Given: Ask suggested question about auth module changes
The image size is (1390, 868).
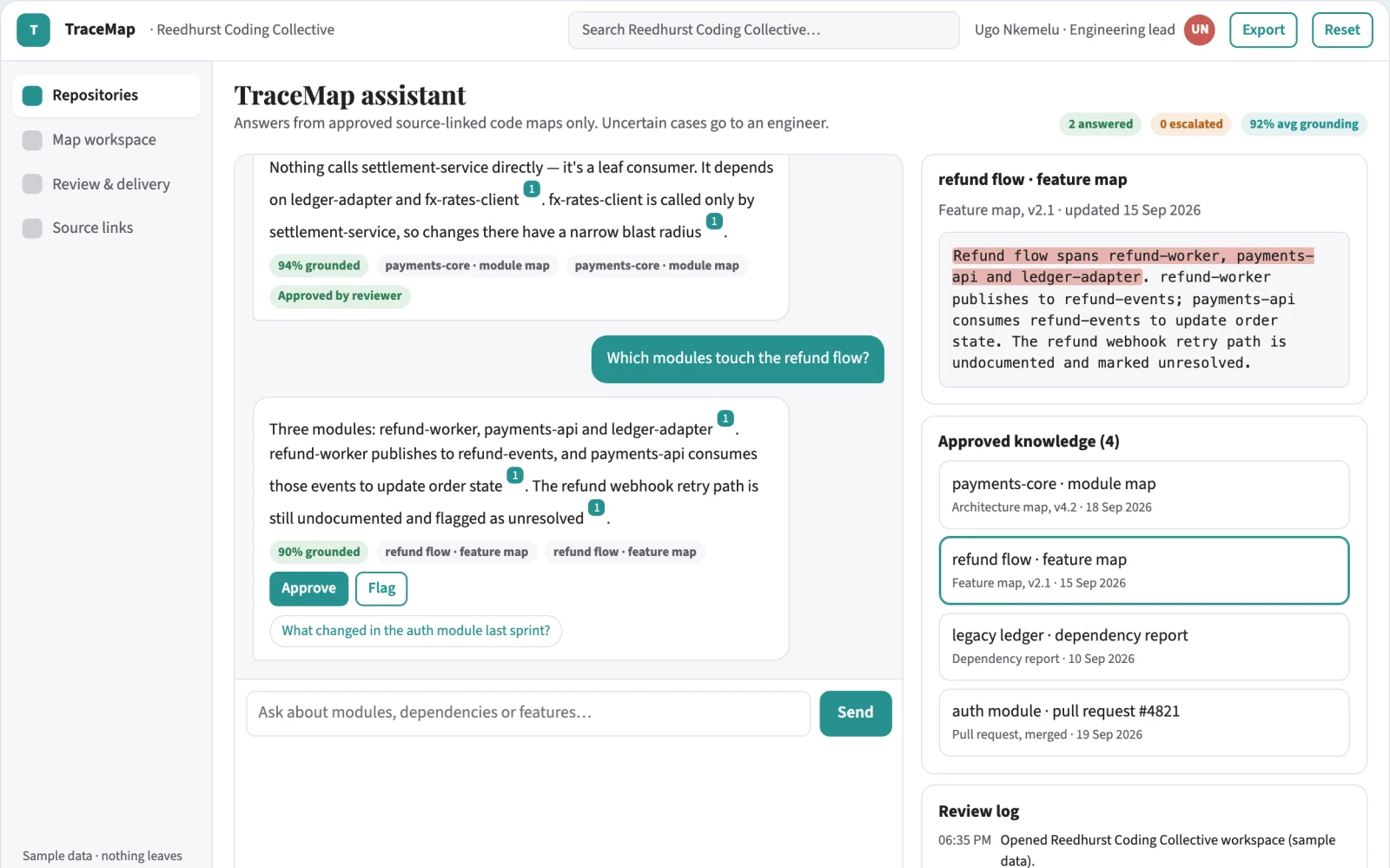Looking at the screenshot, I should click(416, 631).
